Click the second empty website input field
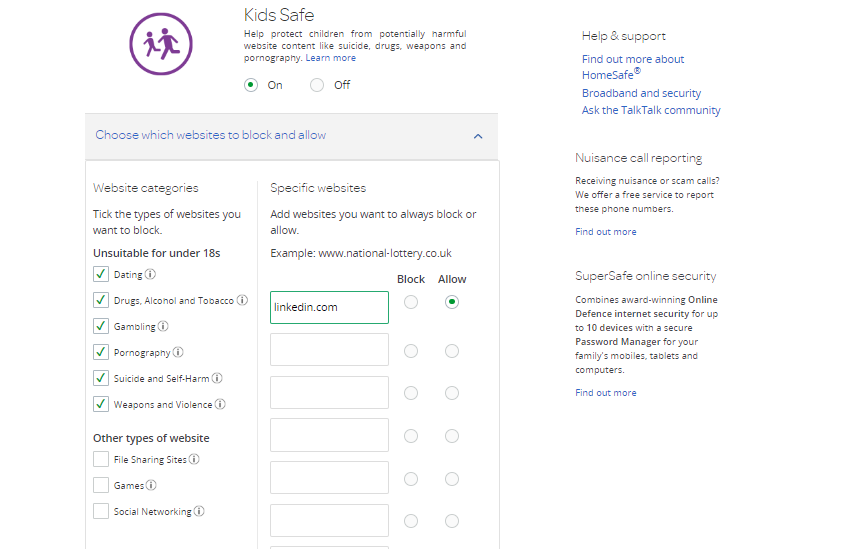This screenshot has height=549, width=860. (x=329, y=393)
